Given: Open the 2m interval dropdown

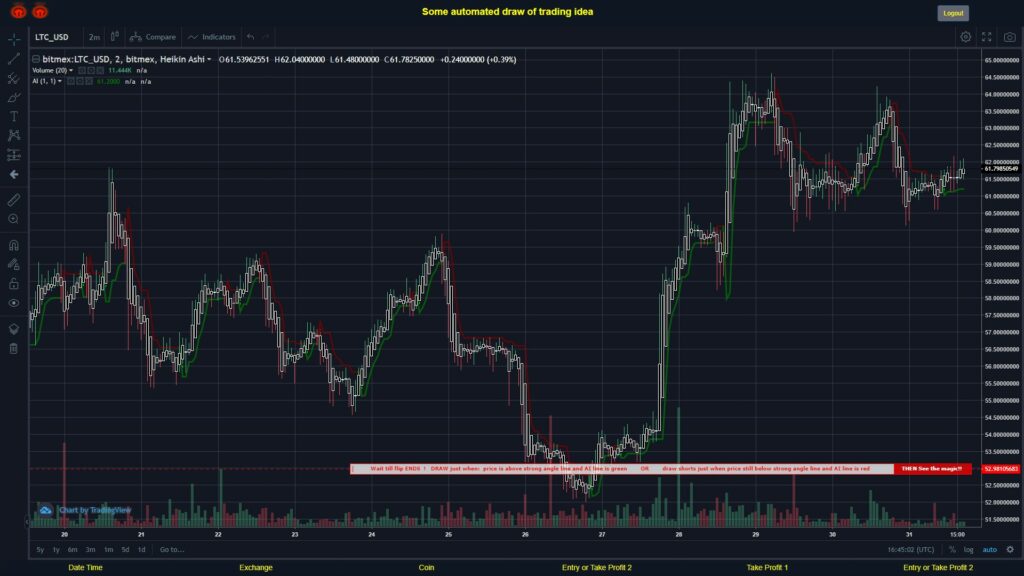Looking at the screenshot, I should click(95, 37).
